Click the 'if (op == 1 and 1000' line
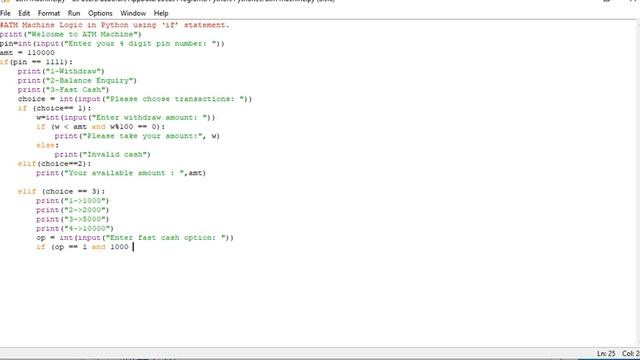The image size is (640, 360). (82, 247)
